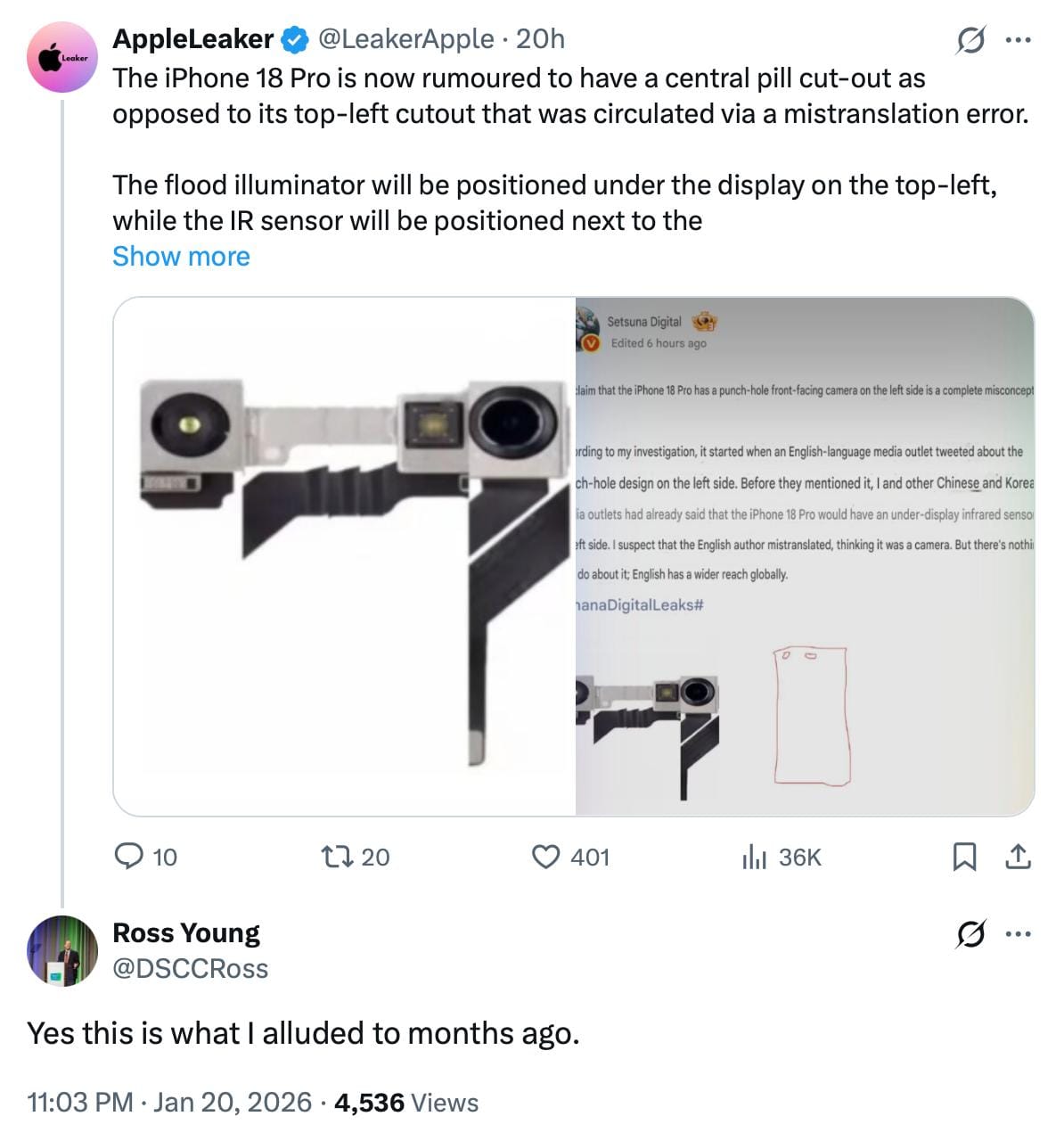Image resolution: width=1064 pixels, height=1141 pixels.
Task: Open the view analytics icon showing 36K
Action: 757,858
